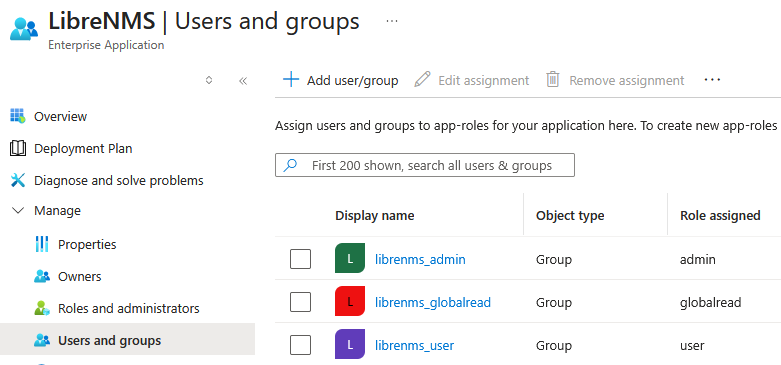Click Add user/group button

341,80
